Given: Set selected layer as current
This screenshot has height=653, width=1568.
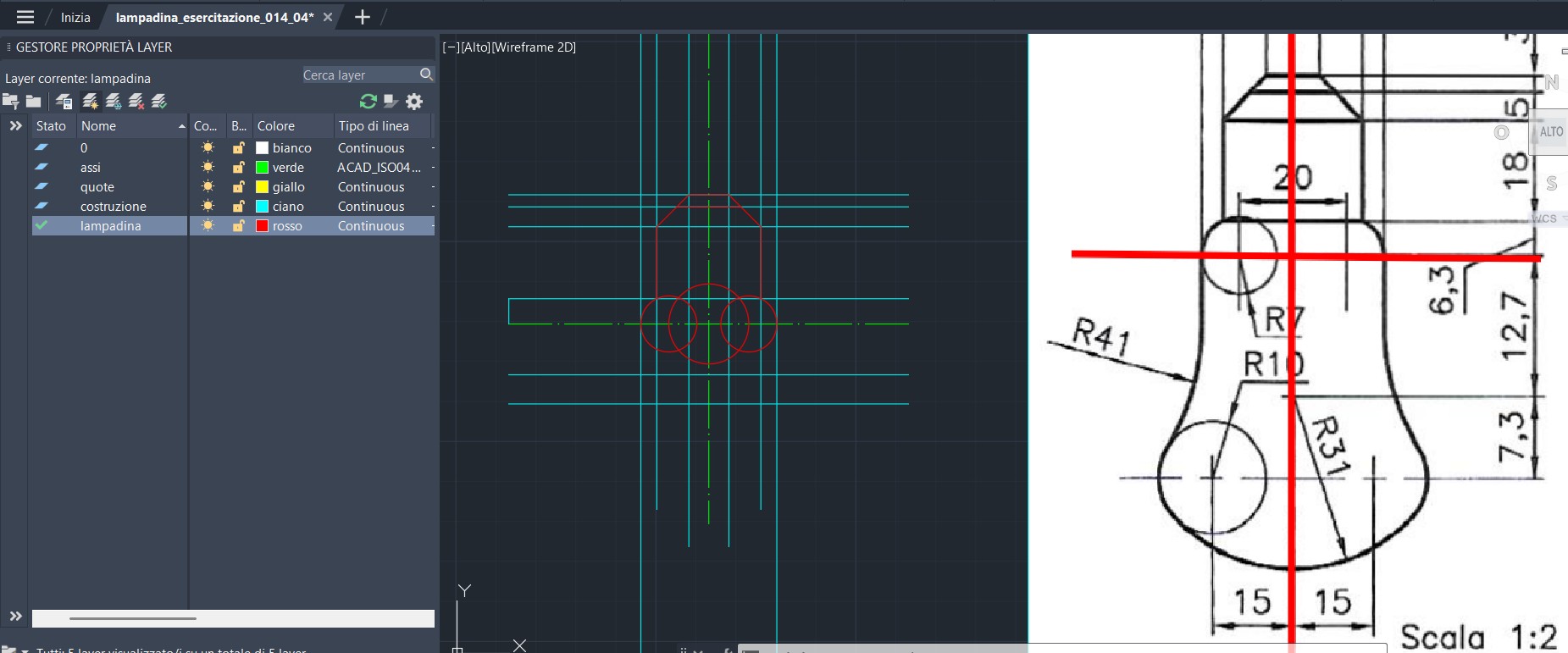Looking at the screenshot, I should [159, 102].
